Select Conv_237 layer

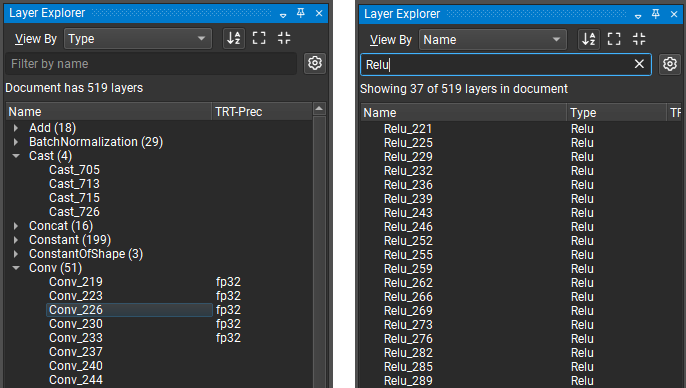pos(76,352)
